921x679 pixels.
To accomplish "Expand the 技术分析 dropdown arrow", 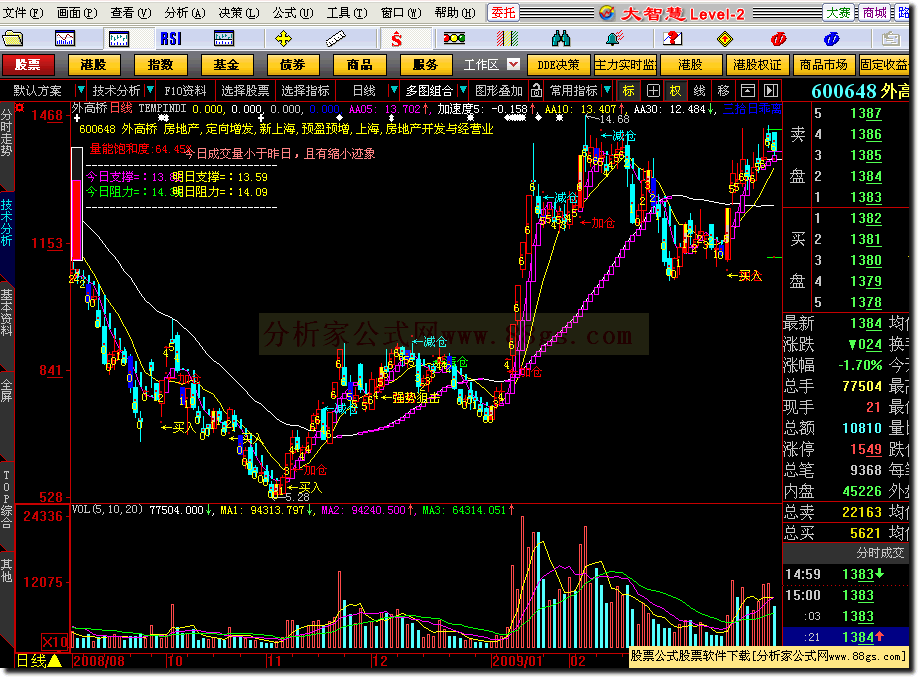I will click(x=150, y=90).
